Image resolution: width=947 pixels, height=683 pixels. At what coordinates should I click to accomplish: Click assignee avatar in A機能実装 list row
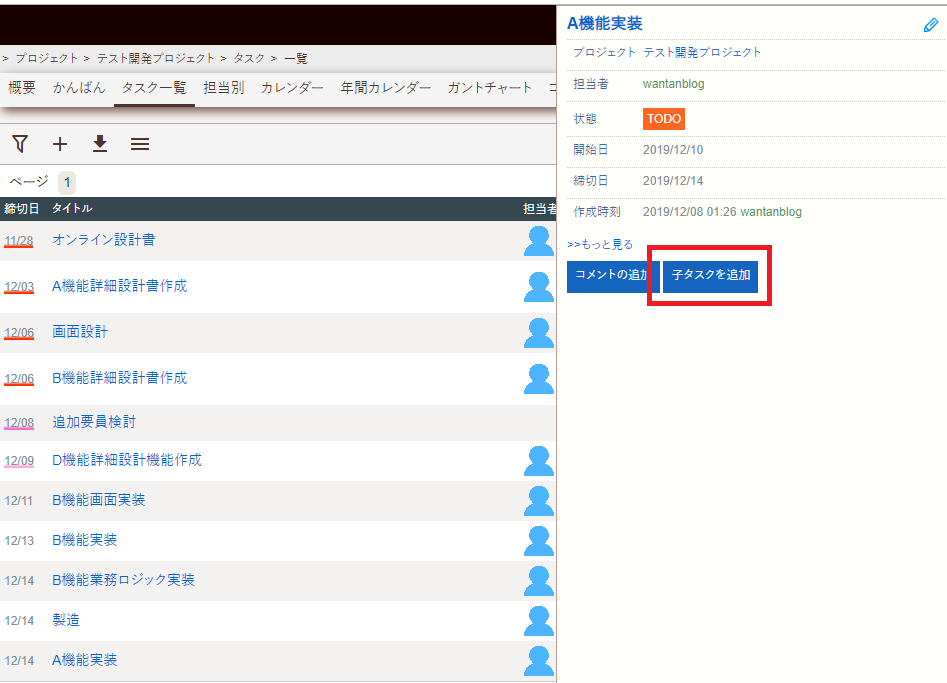(539, 661)
